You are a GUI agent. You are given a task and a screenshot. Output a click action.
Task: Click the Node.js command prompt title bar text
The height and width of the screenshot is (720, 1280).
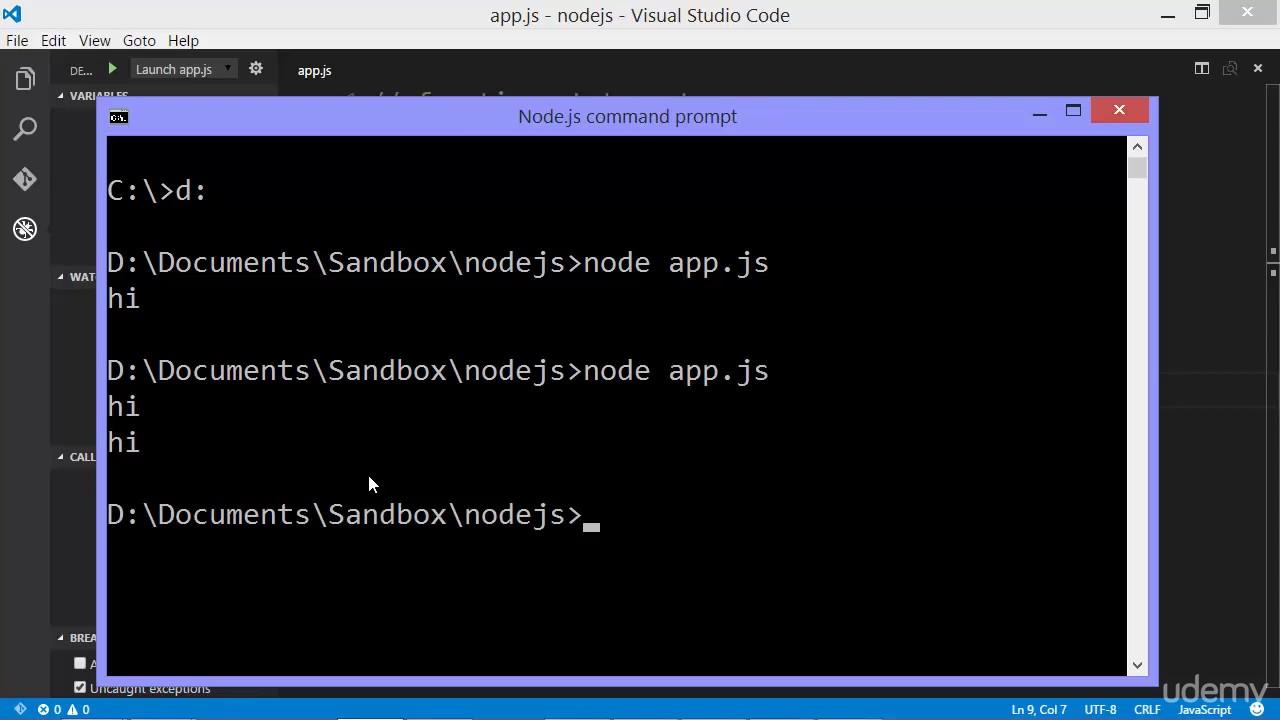[627, 116]
